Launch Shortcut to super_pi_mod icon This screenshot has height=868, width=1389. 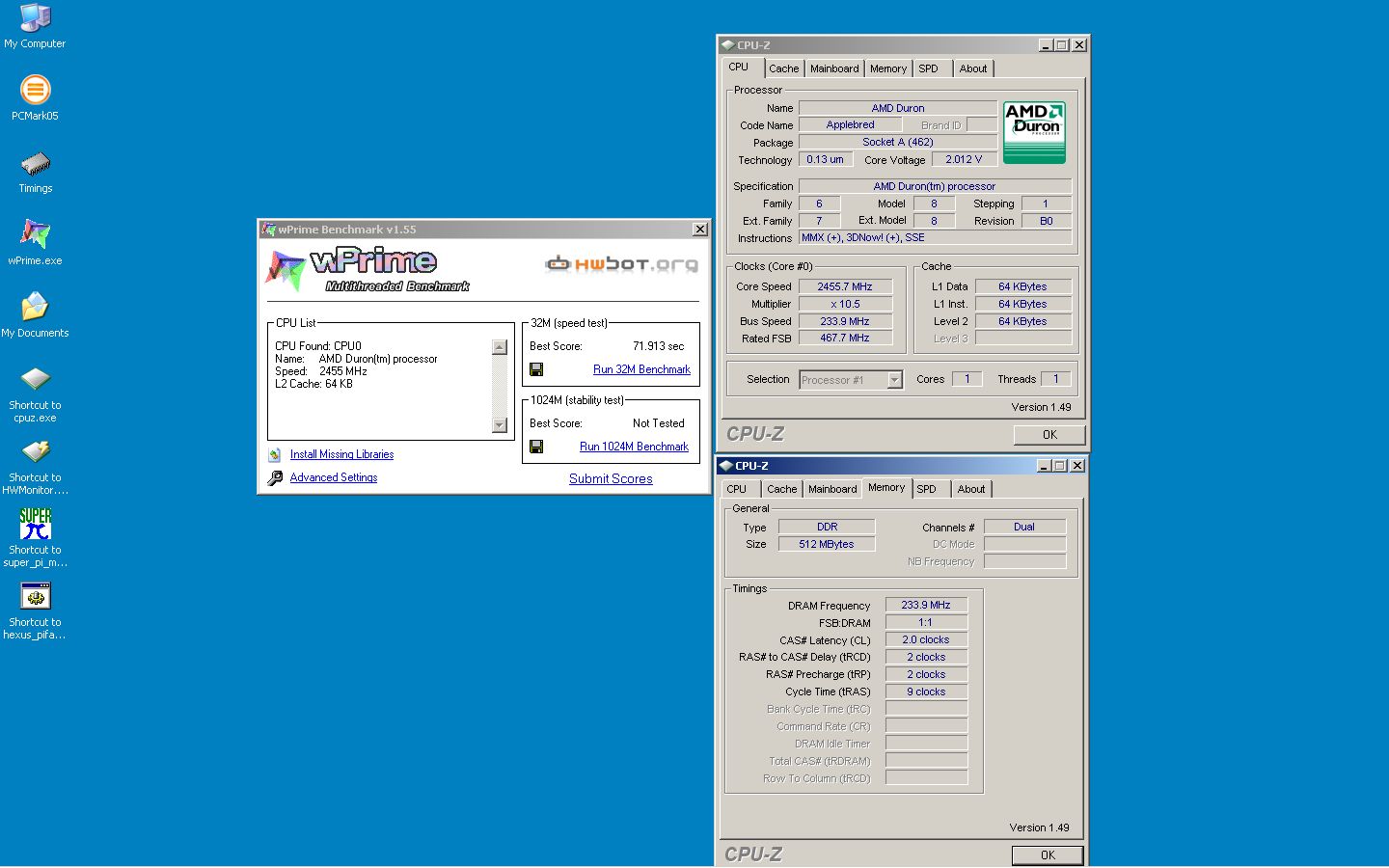pyautogui.click(x=35, y=538)
